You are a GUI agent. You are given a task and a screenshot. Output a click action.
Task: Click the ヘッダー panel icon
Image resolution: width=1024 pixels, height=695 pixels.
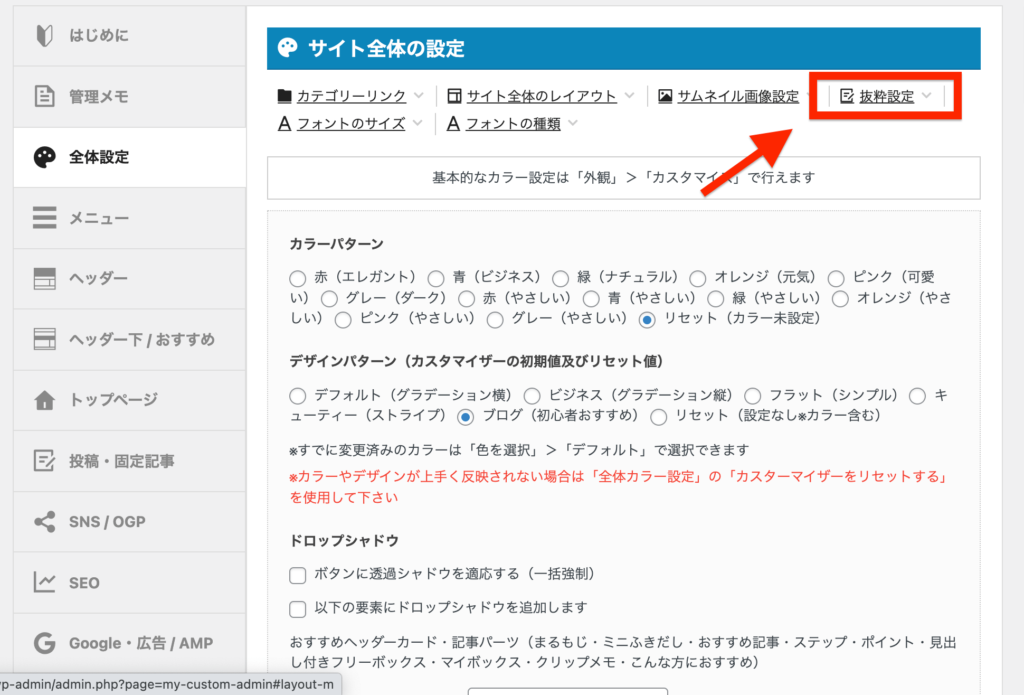(x=44, y=279)
